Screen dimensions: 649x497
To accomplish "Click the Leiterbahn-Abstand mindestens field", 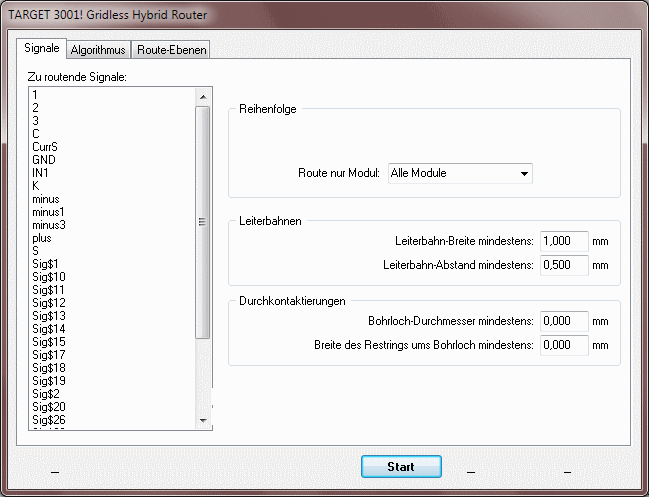I will tap(564, 265).
